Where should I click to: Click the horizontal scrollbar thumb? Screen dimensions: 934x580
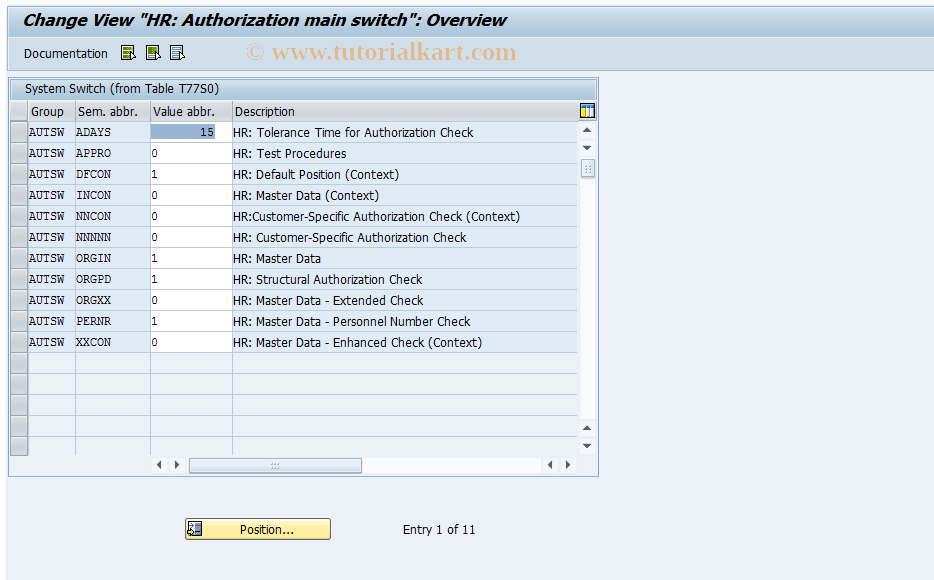[x=275, y=465]
